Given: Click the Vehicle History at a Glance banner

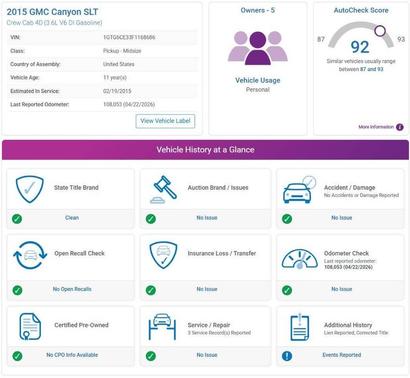Looking at the screenshot, I should pos(205,150).
